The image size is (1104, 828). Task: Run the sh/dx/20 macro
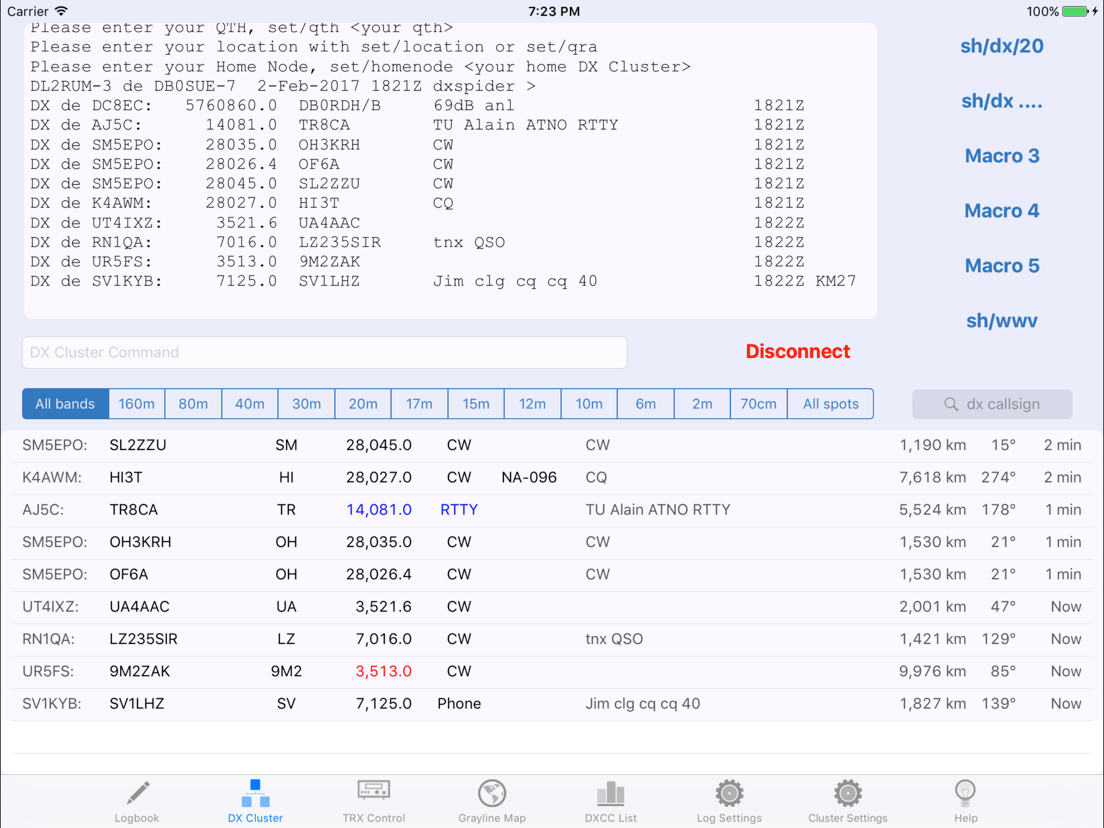pos(1002,46)
